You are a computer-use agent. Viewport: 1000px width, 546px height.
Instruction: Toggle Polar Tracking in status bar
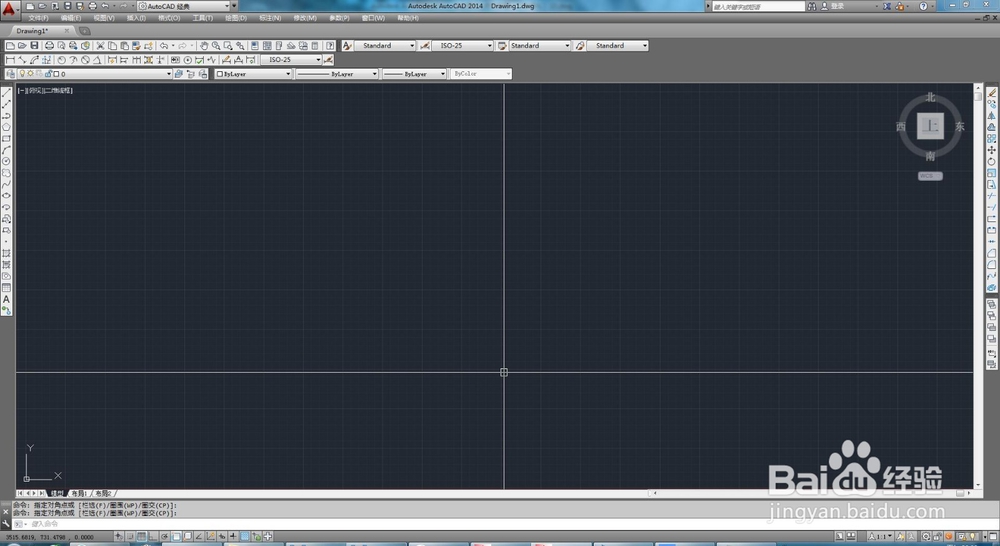tap(165, 536)
